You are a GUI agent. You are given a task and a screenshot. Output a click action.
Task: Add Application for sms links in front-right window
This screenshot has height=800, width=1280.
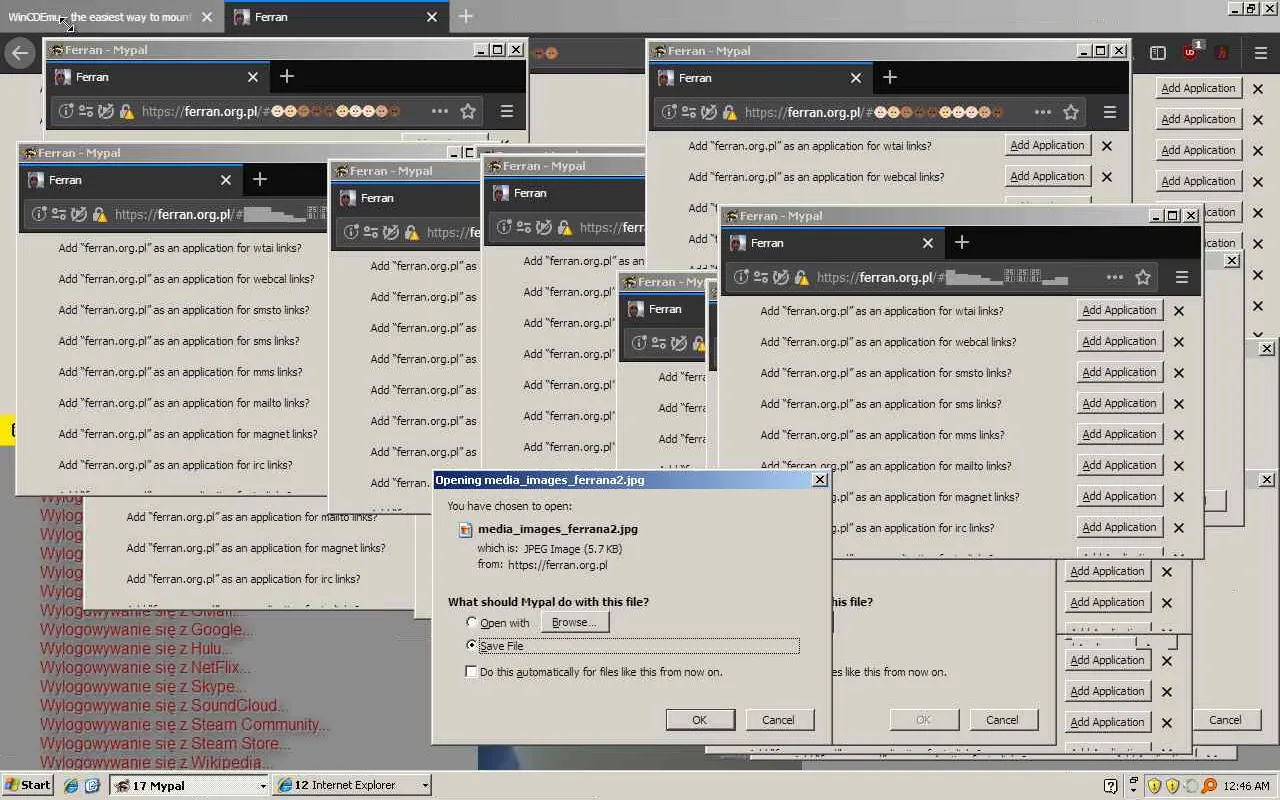pyautogui.click(x=1119, y=403)
